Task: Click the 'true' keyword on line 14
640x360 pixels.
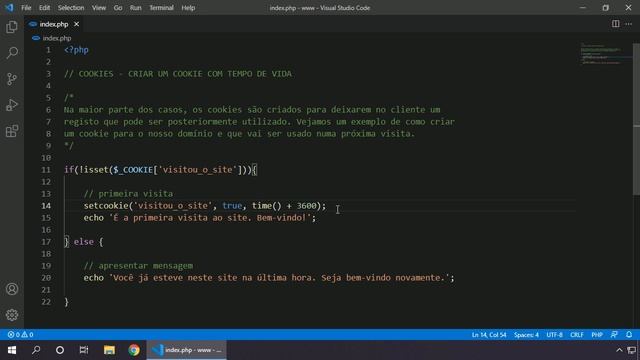Action: (x=232, y=206)
